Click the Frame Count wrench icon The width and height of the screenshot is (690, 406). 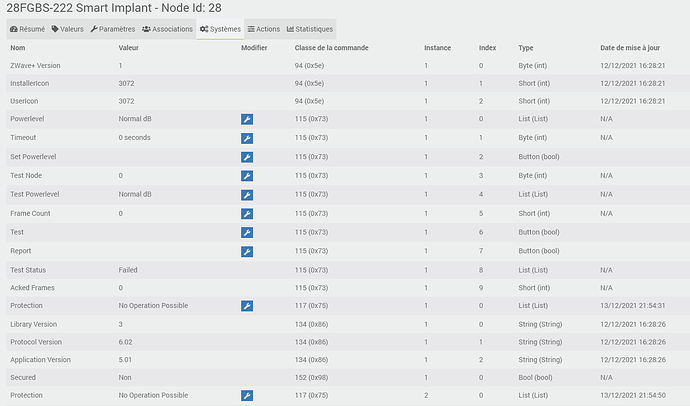[247, 214]
